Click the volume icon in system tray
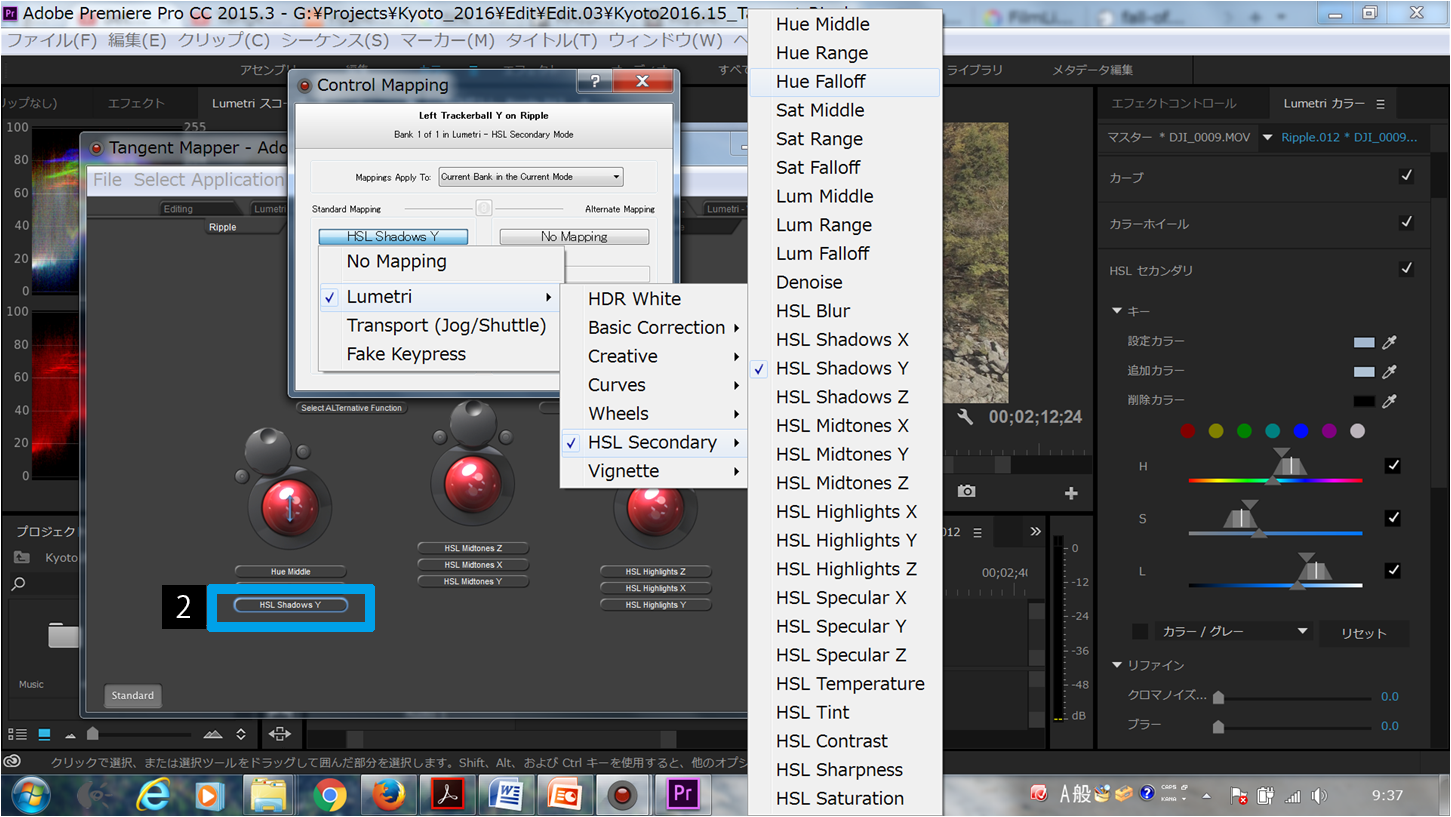This screenshot has width=1451, height=817. click(x=1320, y=797)
